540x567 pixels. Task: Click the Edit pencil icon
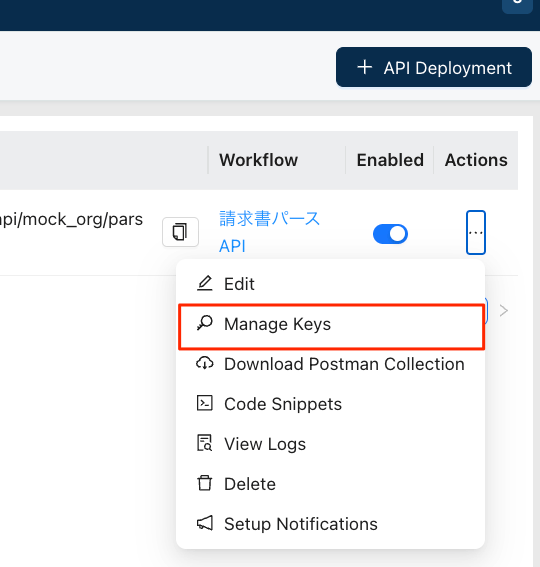pyautogui.click(x=205, y=283)
